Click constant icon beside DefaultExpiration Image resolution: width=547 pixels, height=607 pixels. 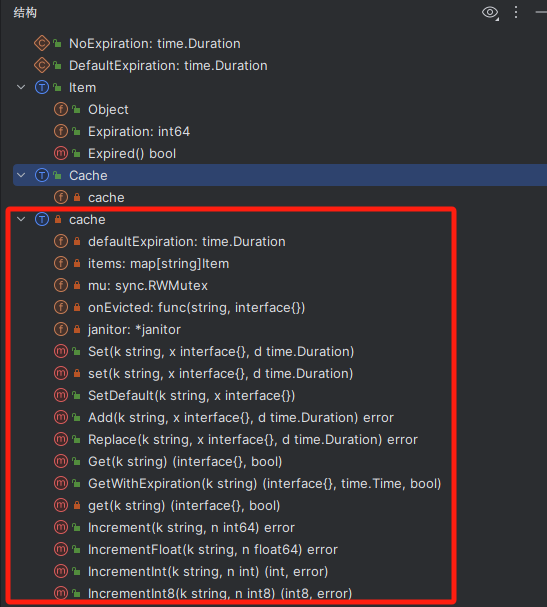(x=41, y=65)
